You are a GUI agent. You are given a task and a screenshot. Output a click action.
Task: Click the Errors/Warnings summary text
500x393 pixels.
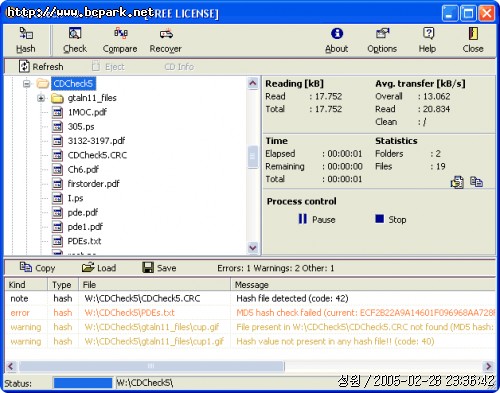pyautogui.click(x=276, y=268)
